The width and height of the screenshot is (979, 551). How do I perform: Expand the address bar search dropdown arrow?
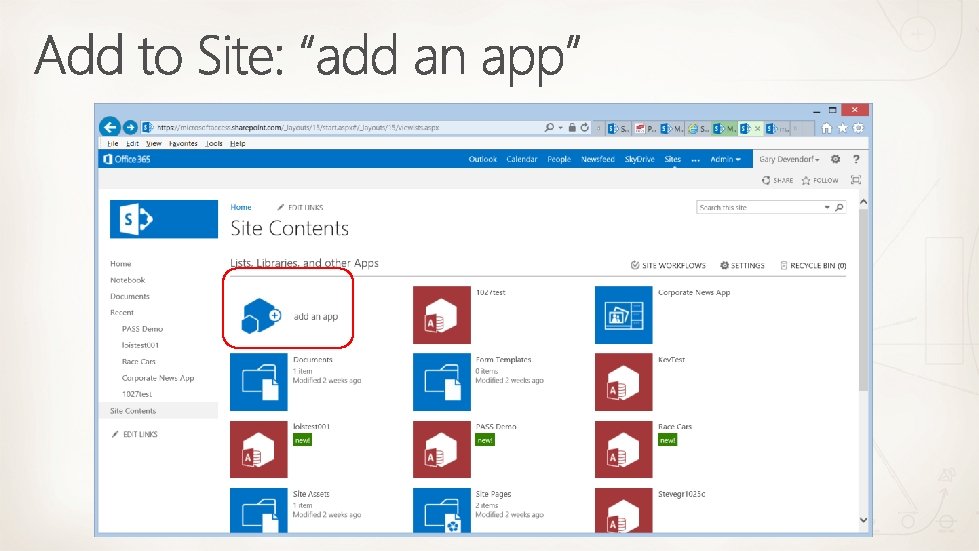[560, 127]
